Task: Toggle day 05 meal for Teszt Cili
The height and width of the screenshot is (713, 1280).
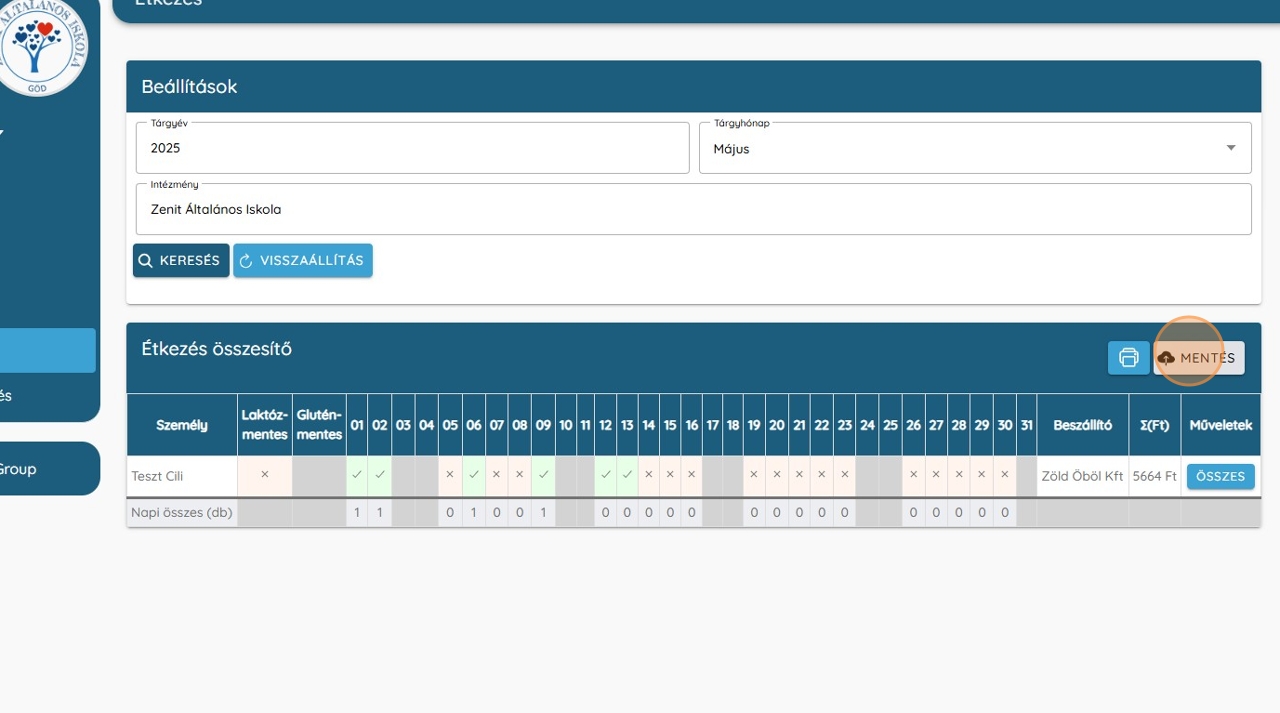Action: pyautogui.click(x=450, y=475)
